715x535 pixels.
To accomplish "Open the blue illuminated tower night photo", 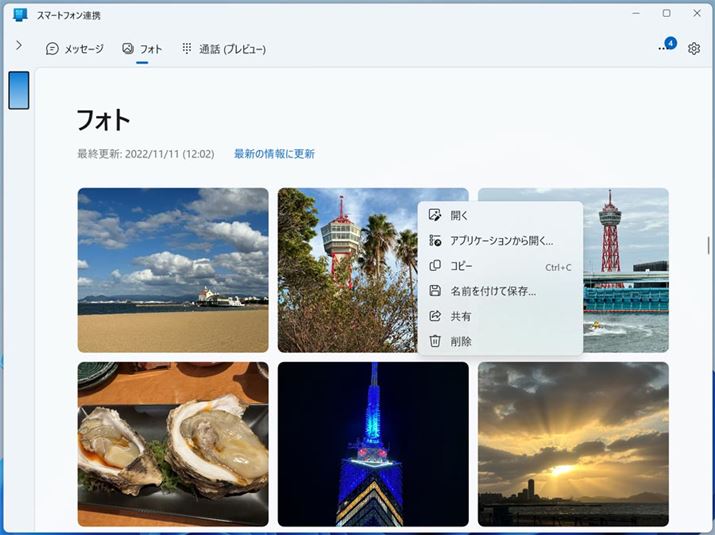I will pyautogui.click(x=373, y=444).
